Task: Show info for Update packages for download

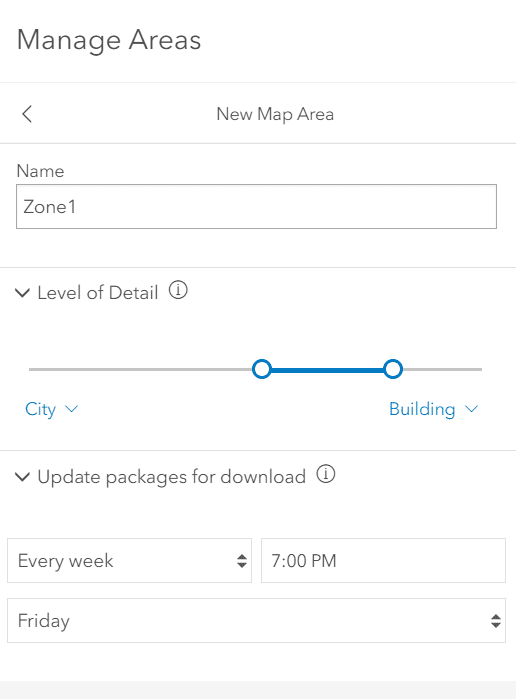Action: [326, 474]
